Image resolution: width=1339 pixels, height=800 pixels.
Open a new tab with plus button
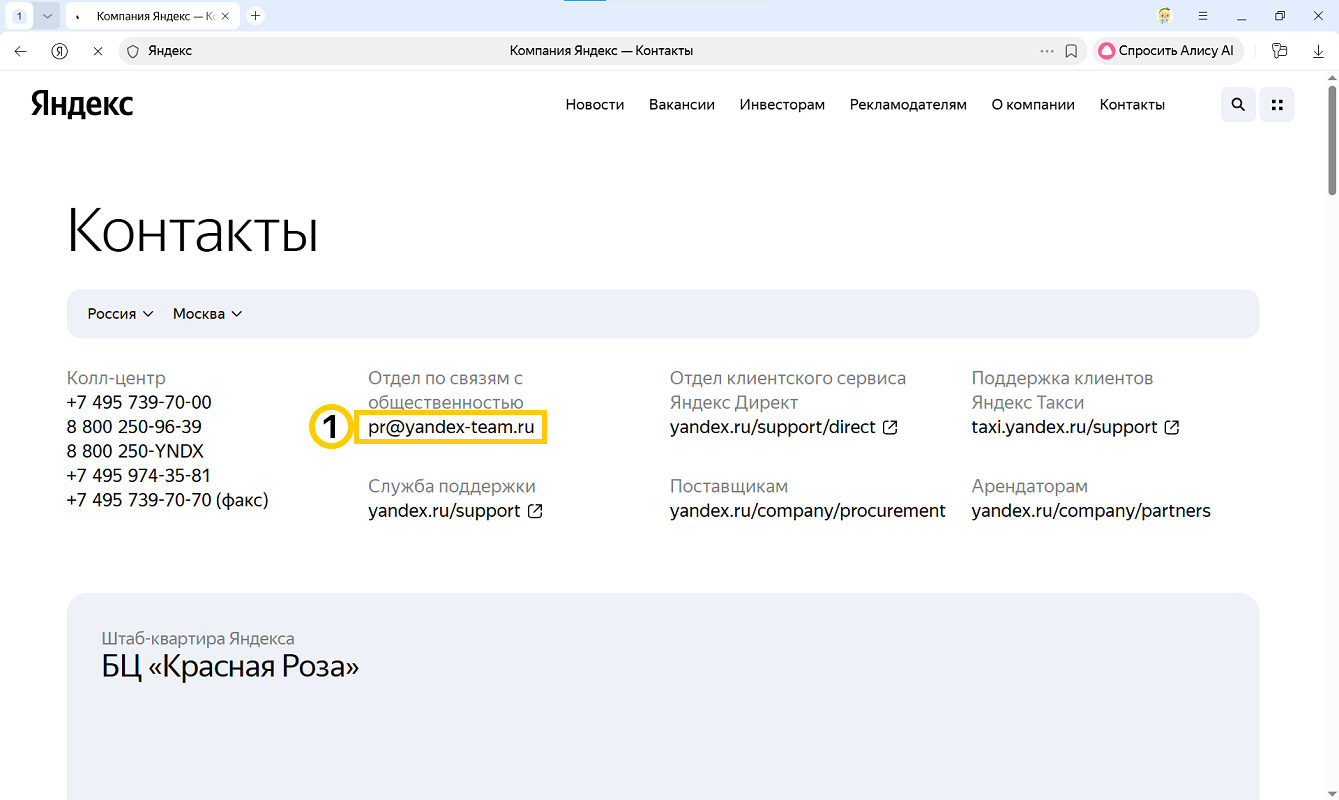pyautogui.click(x=256, y=16)
